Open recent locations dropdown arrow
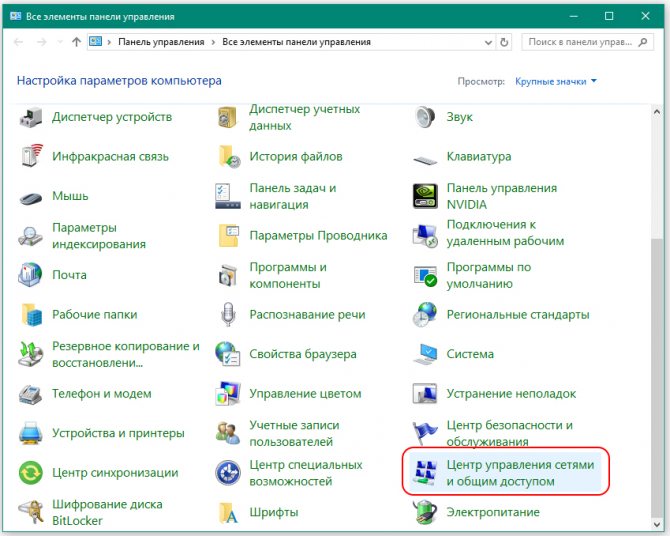 [x=60, y=42]
